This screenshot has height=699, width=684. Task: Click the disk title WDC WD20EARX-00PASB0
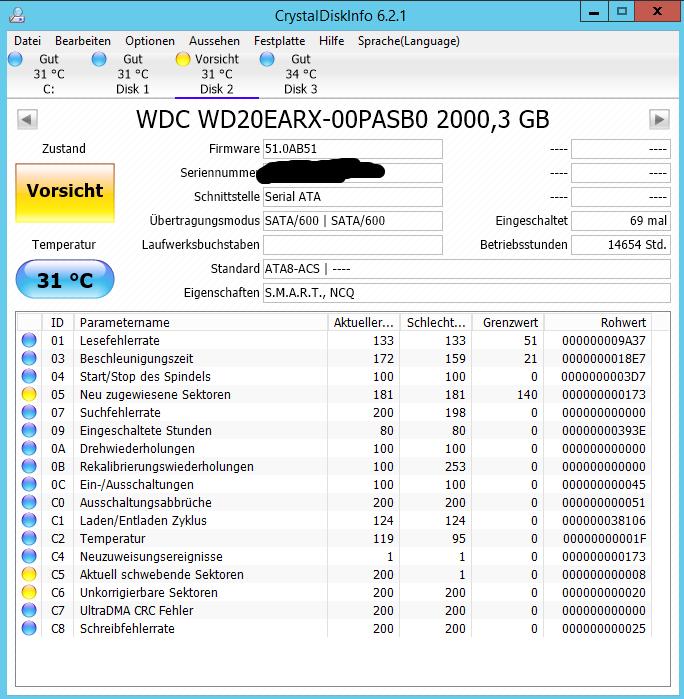point(342,119)
